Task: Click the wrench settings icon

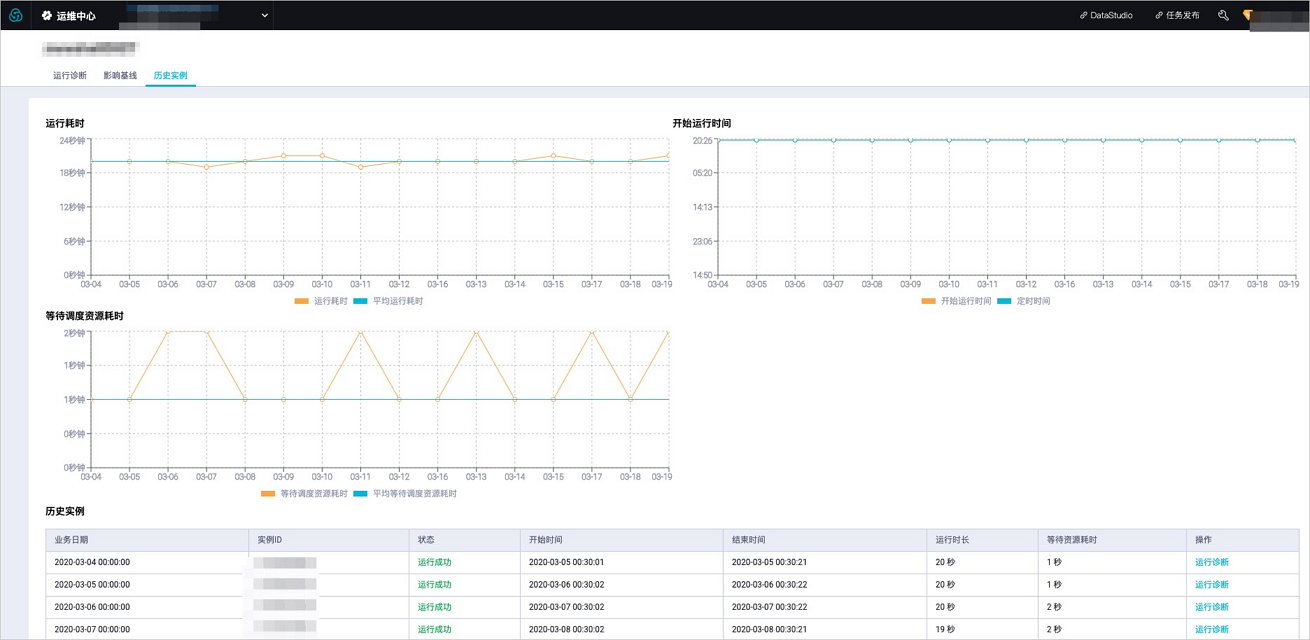Action: coord(1223,16)
